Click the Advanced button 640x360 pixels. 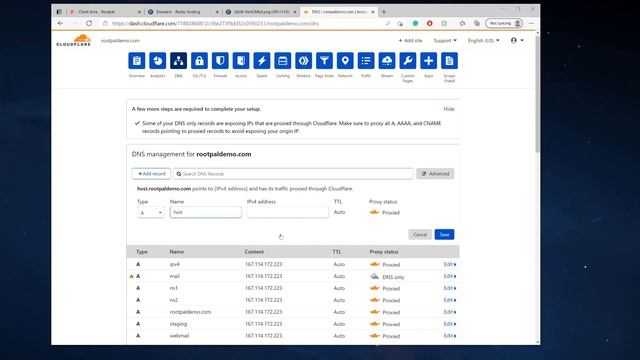point(435,174)
